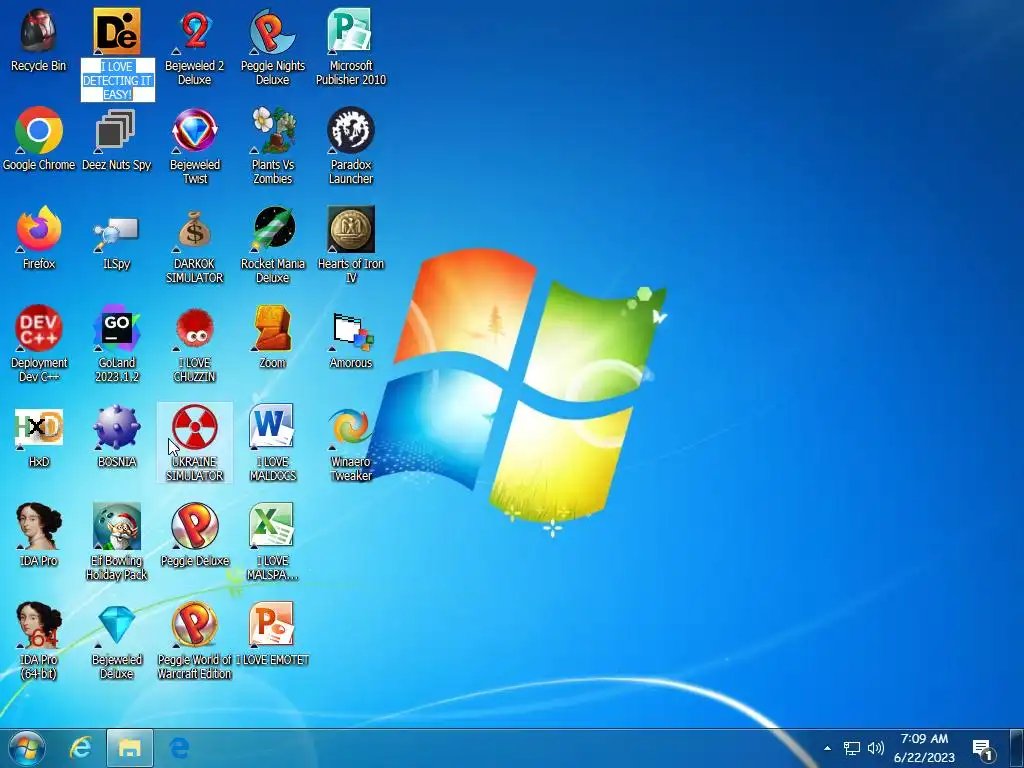Image resolution: width=1024 pixels, height=768 pixels.
Task: Select the Plants Vs Zombies icon
Action: [x=273, y=130]
